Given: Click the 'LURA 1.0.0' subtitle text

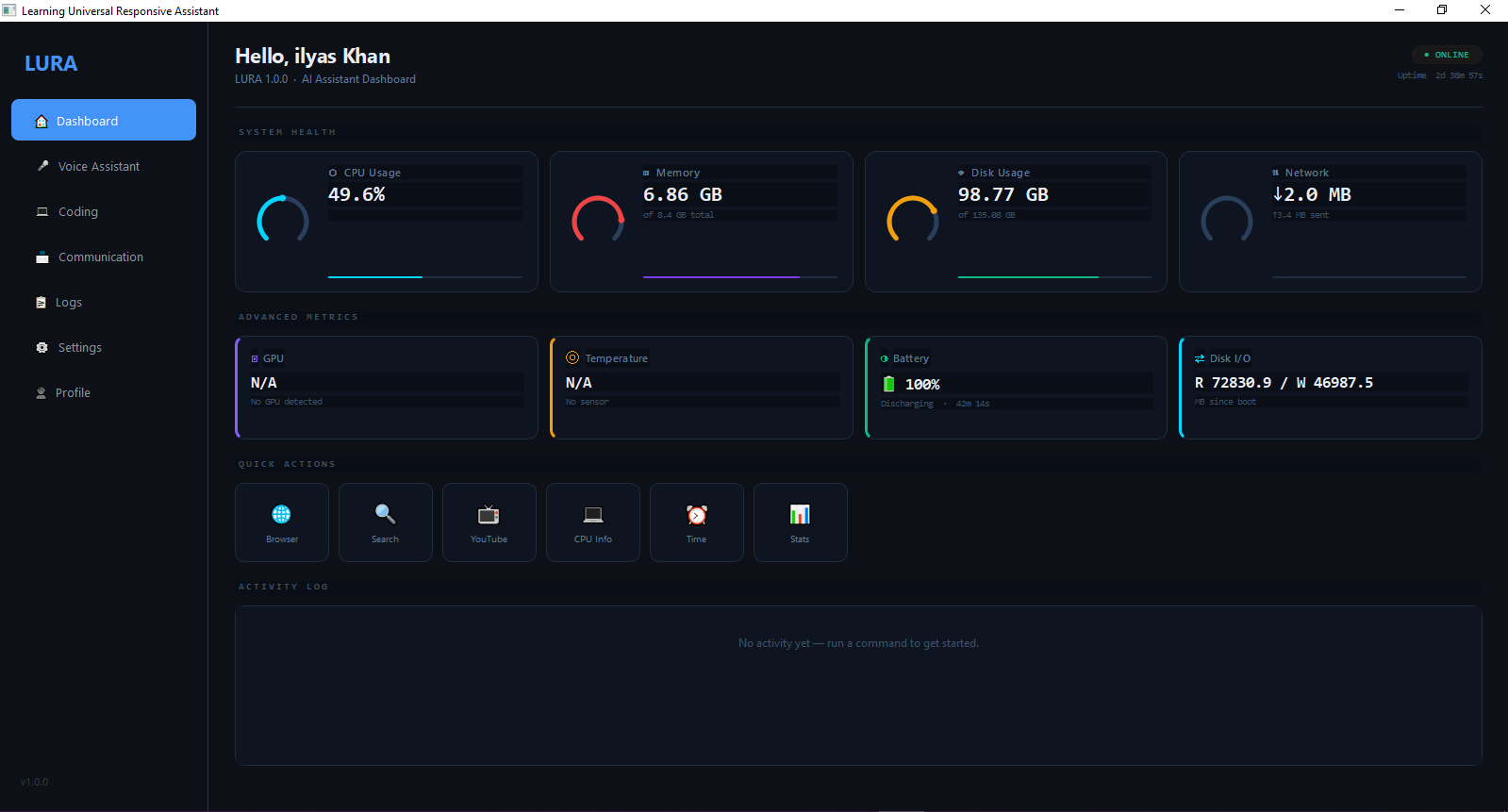Looking at the screenshot, I should pos(261,79).
